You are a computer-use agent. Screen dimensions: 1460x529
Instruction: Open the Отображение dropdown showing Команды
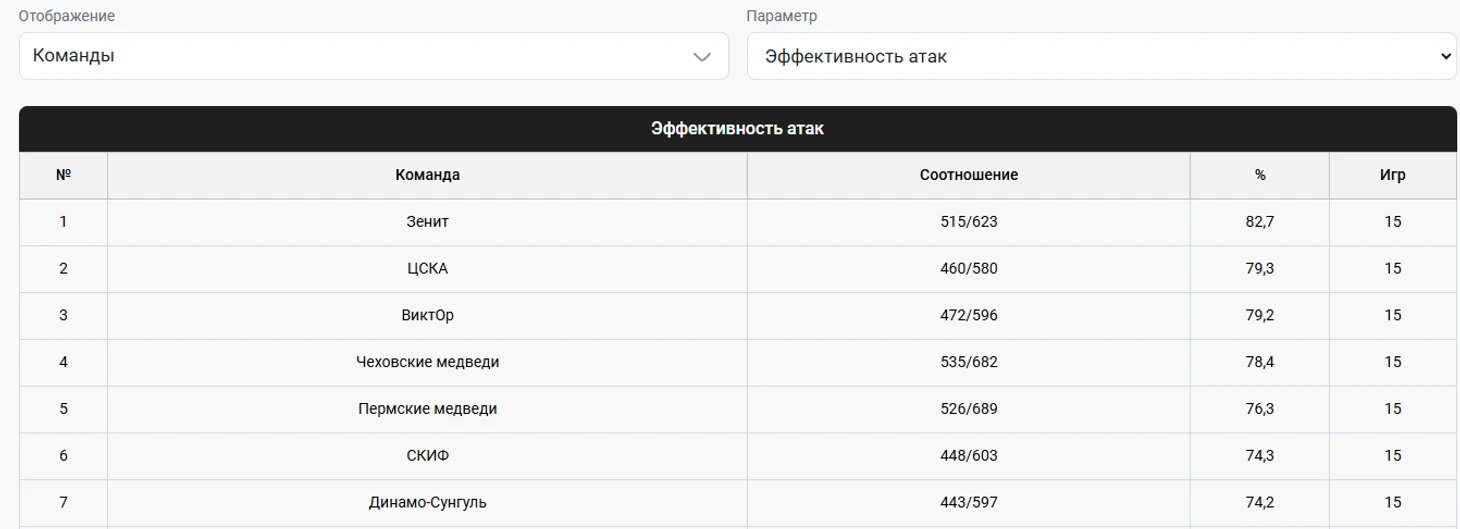(374, 56)
